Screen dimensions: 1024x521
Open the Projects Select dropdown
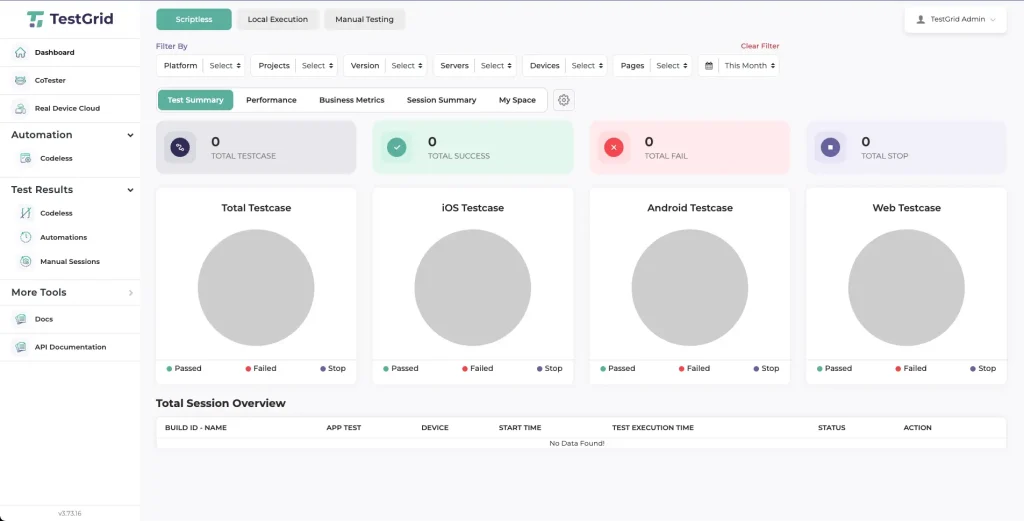pyautogui.click(x=317, y=66)
